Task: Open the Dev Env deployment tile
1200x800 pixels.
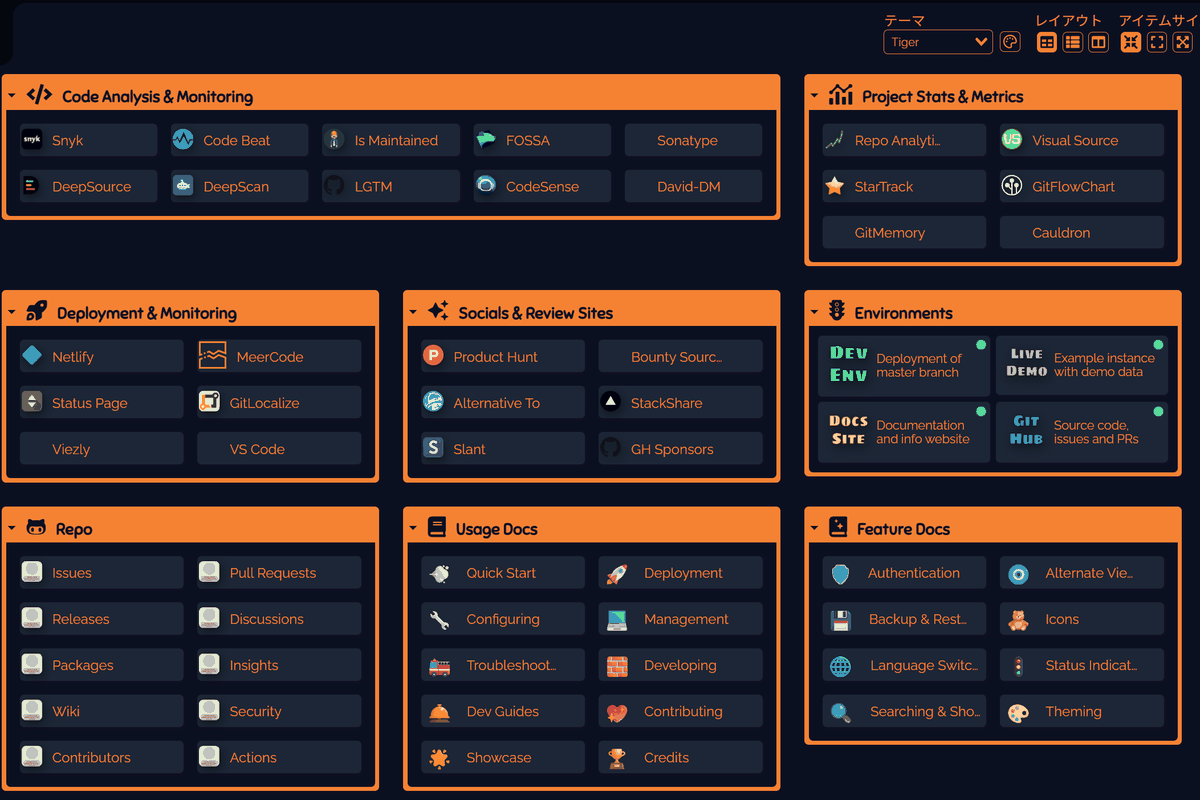Action: pyautogui.click(x=904, y=365)
